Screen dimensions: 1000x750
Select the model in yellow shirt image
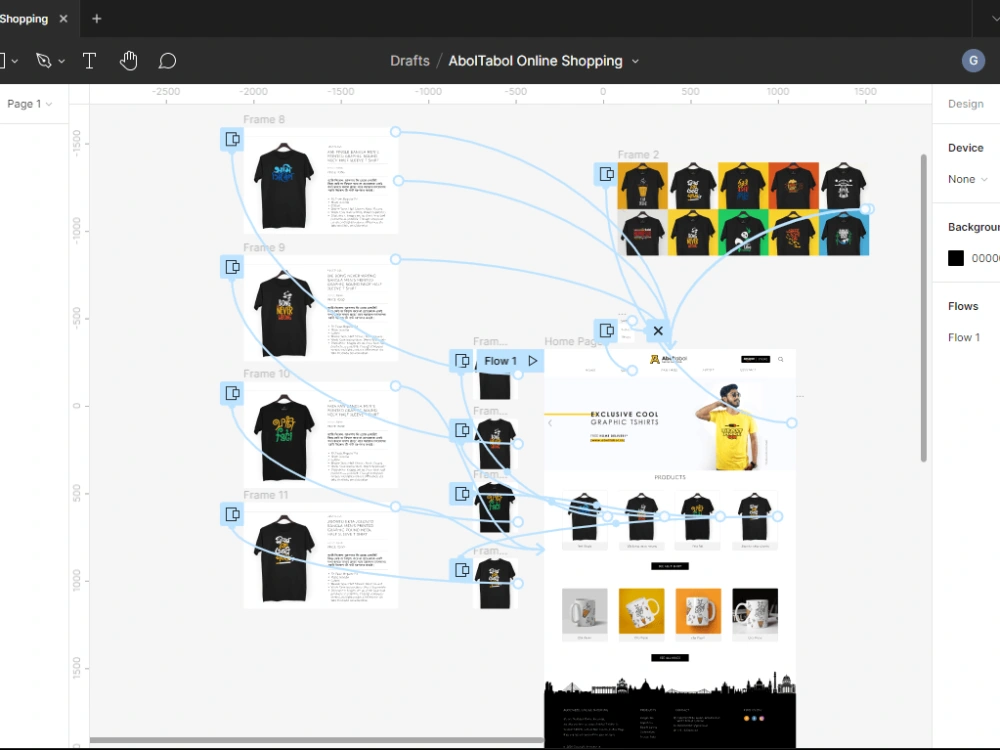(728, 427)
